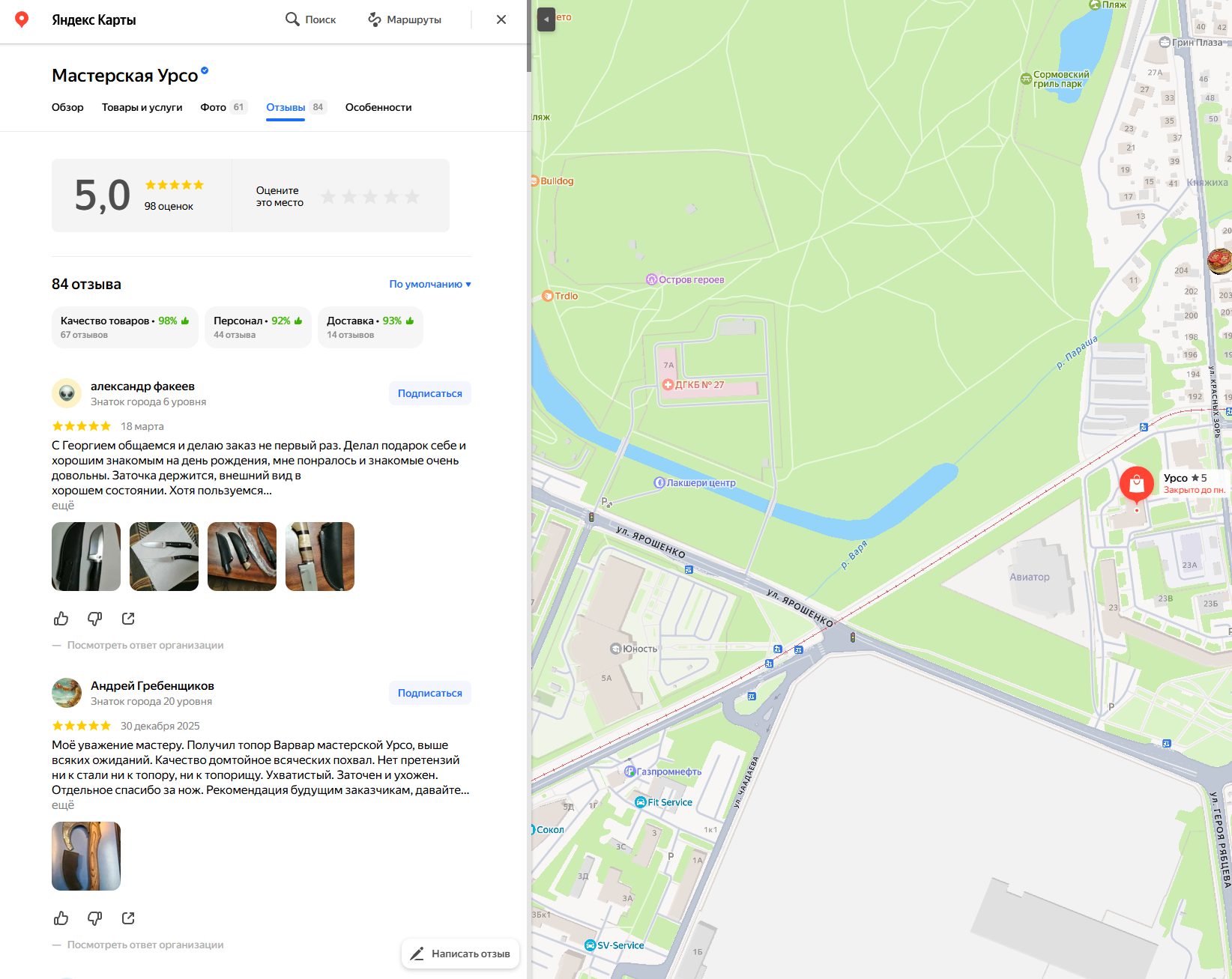Dislike Андрей Гребенщиков's review
The height and width of the screenshot is (979, 1232).
click(x=94, y=918)
